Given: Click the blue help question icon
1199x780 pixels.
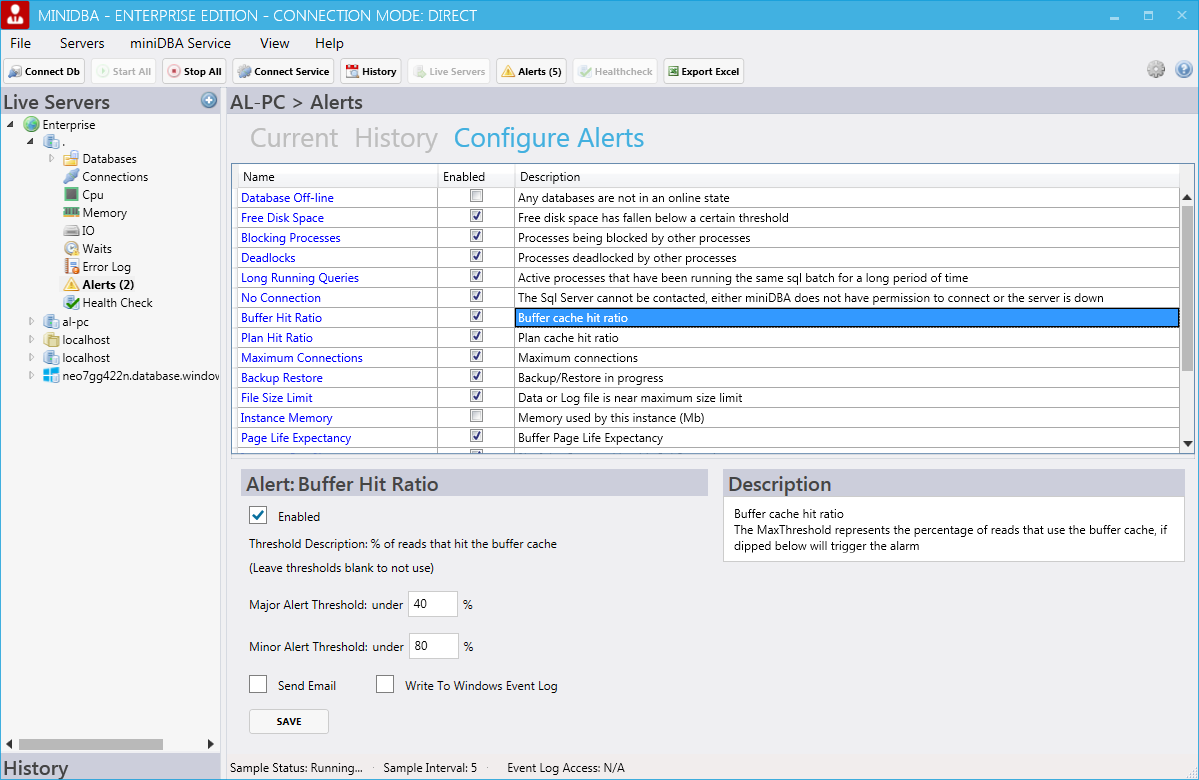Looking at the screenshot, I should (x=1184, y=70).
